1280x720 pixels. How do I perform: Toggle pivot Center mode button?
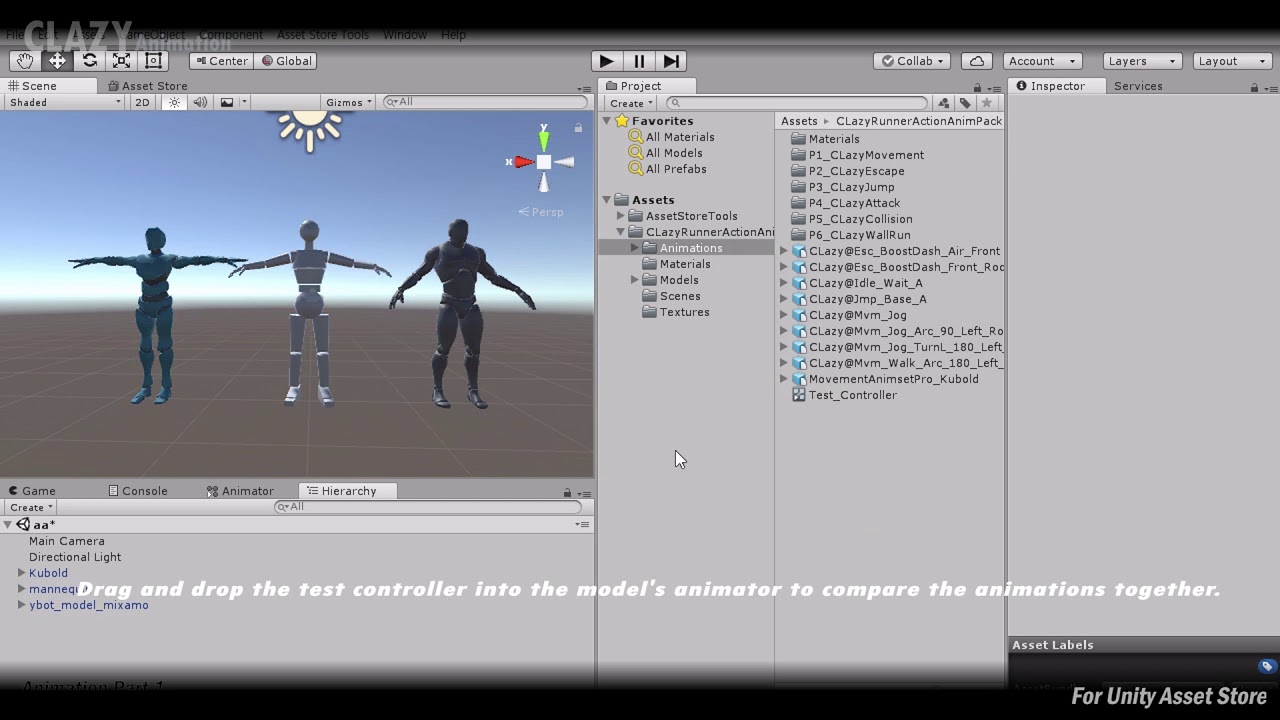point(221,61)
